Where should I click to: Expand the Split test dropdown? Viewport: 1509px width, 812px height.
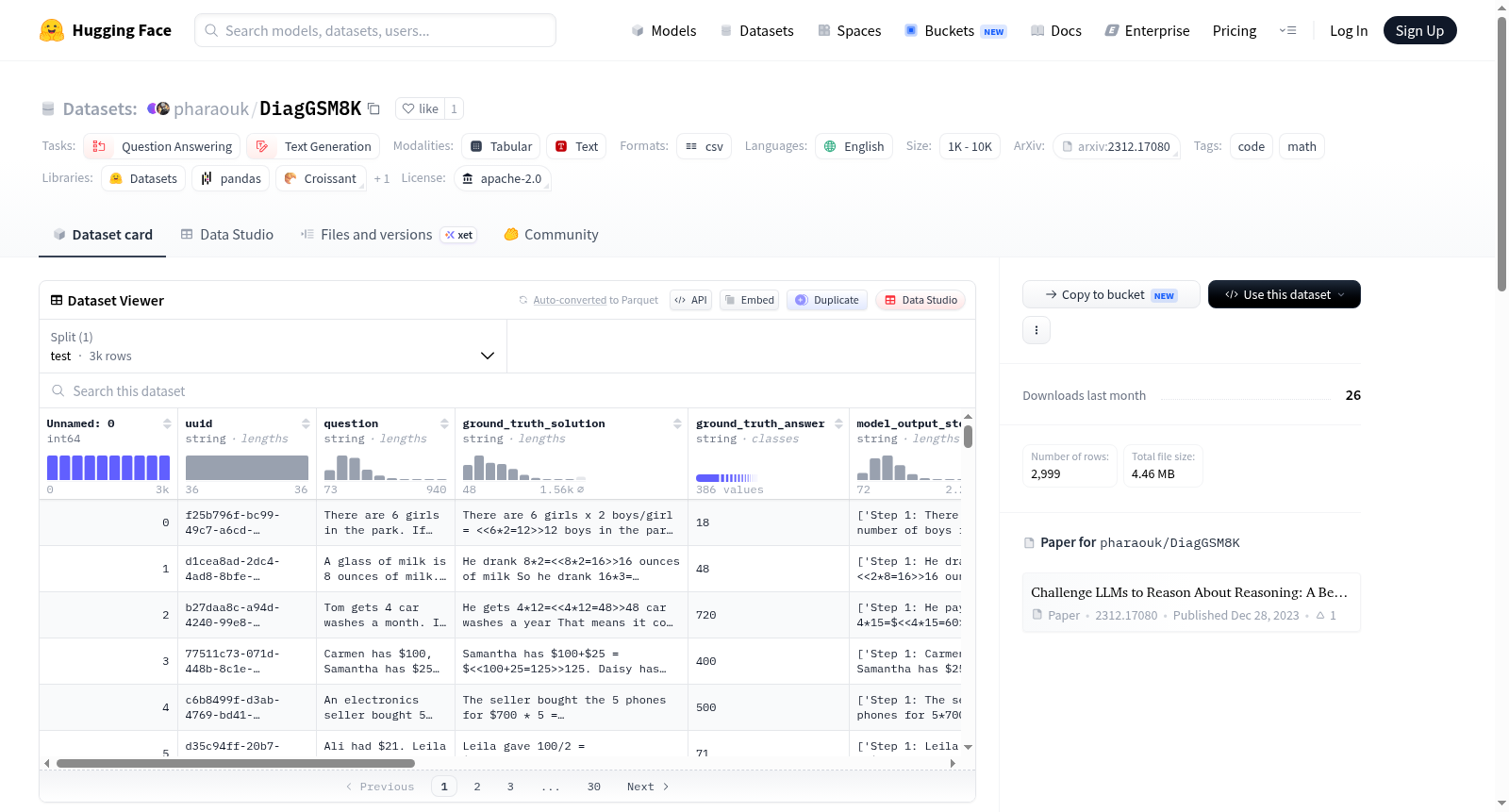pyautogui.click(x=274, y=346)
